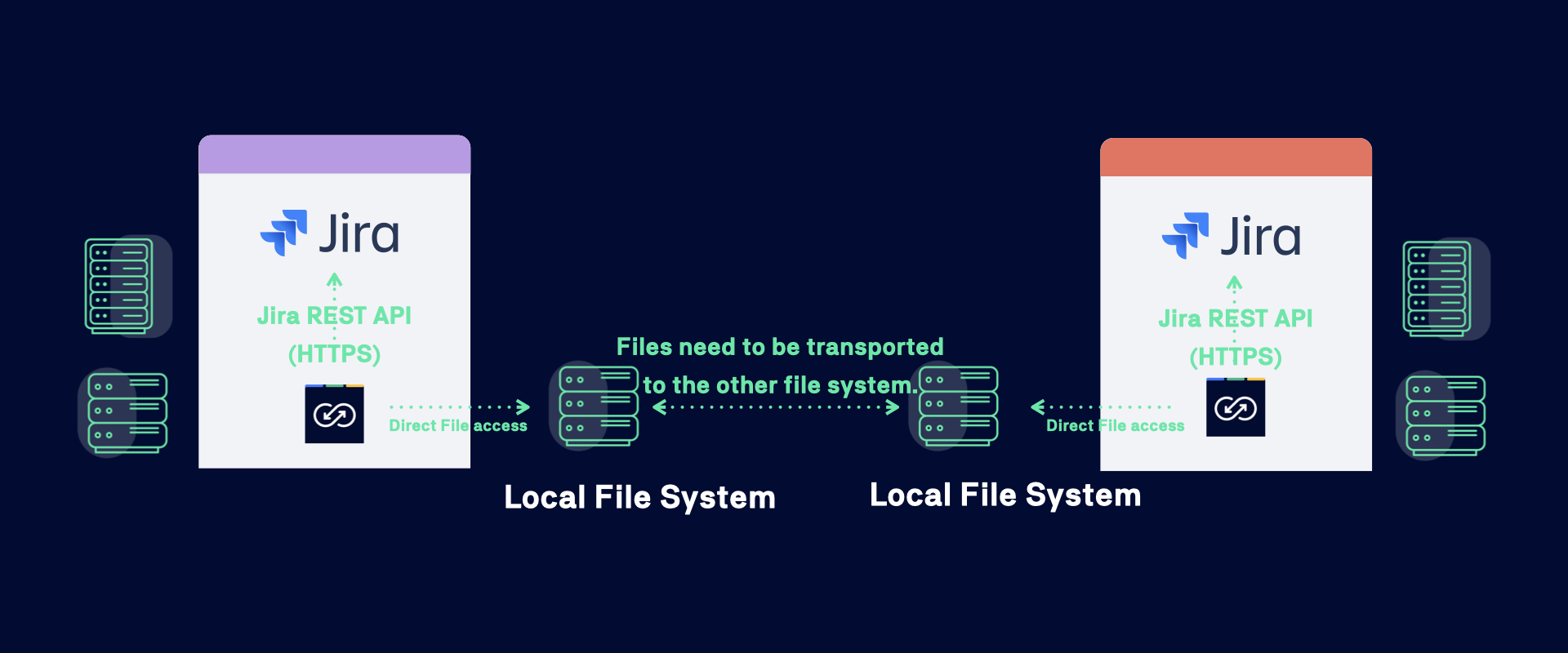Select the server icon right of the double-headed arrow
Viewport: 1568px width, 653px height.
coord(958,406)
